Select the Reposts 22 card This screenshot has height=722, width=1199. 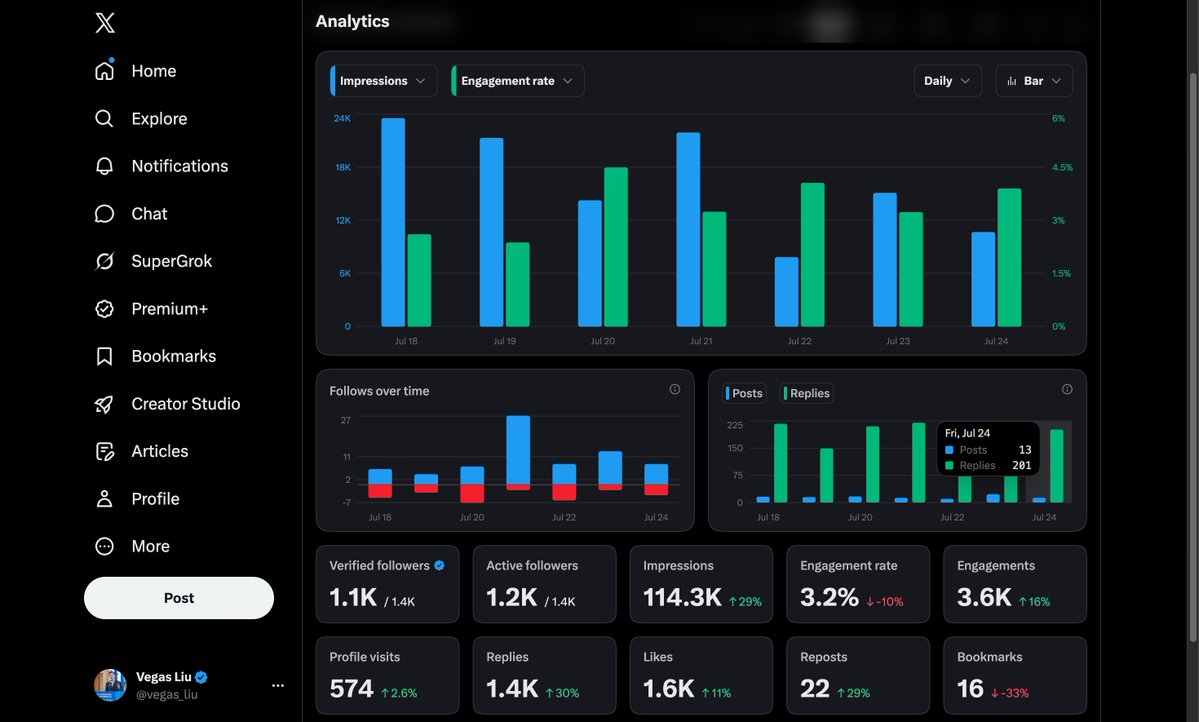click(x=858, y=675)
